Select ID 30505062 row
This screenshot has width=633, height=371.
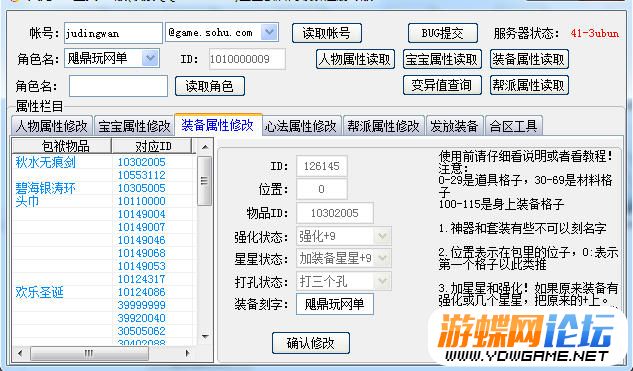(x=141, y=331)
